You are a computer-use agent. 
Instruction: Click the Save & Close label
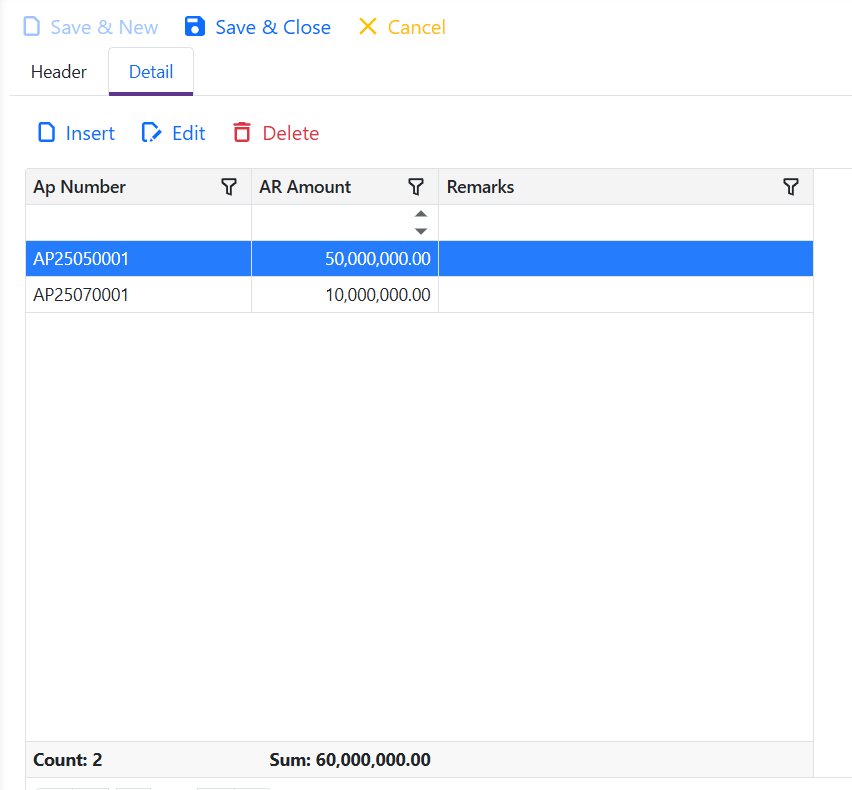pyautogui.click(x=273, y=27)
